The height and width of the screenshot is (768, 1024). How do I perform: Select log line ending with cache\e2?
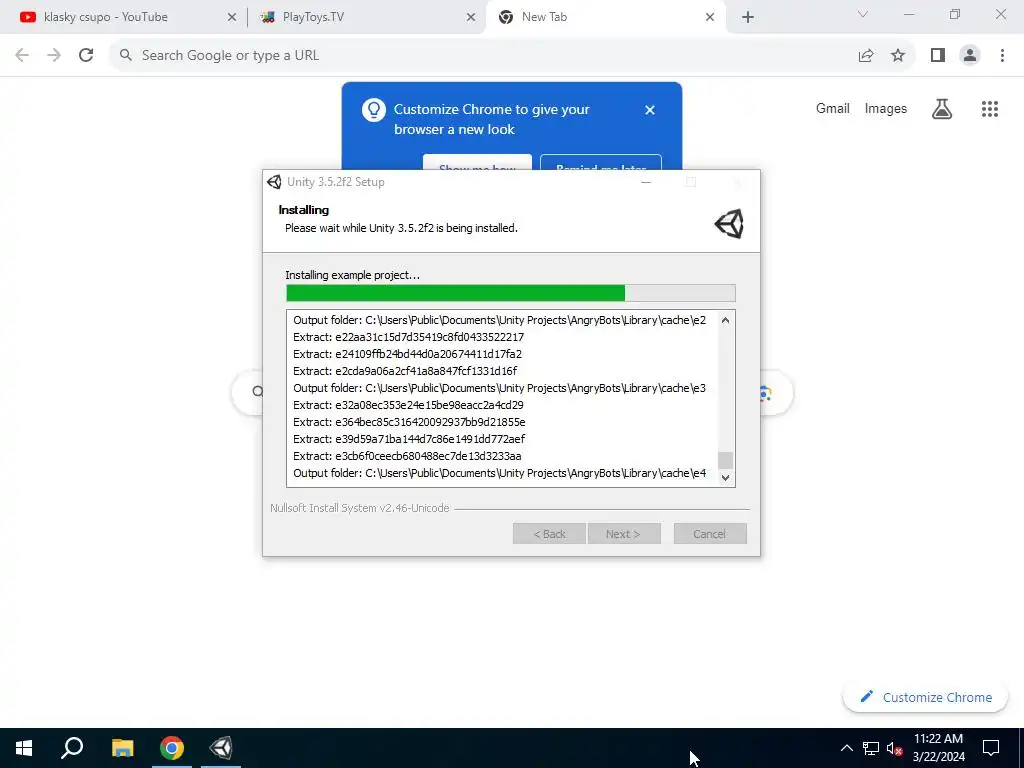click(500, 320)
